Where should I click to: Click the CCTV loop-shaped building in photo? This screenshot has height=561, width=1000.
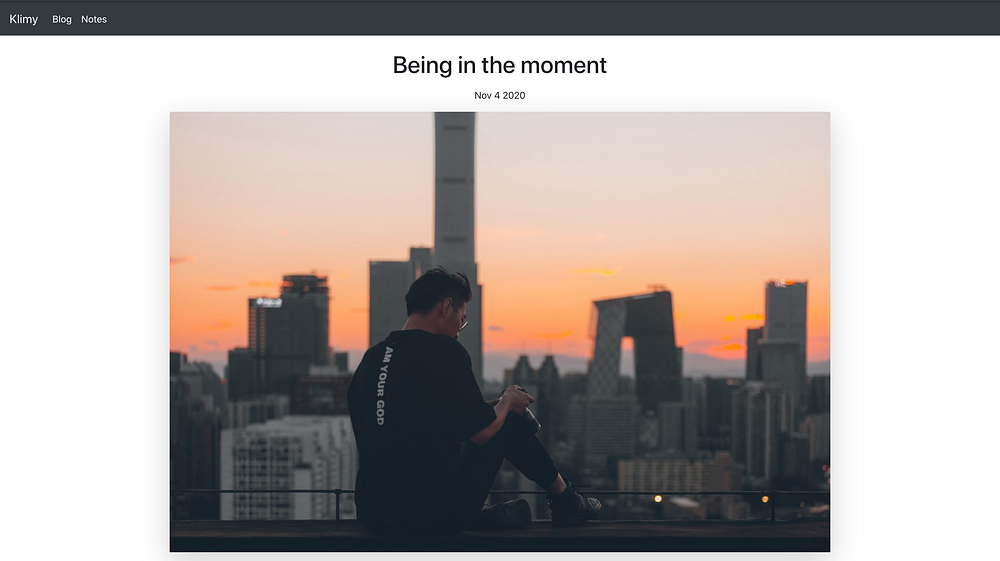tap(636, 347)
